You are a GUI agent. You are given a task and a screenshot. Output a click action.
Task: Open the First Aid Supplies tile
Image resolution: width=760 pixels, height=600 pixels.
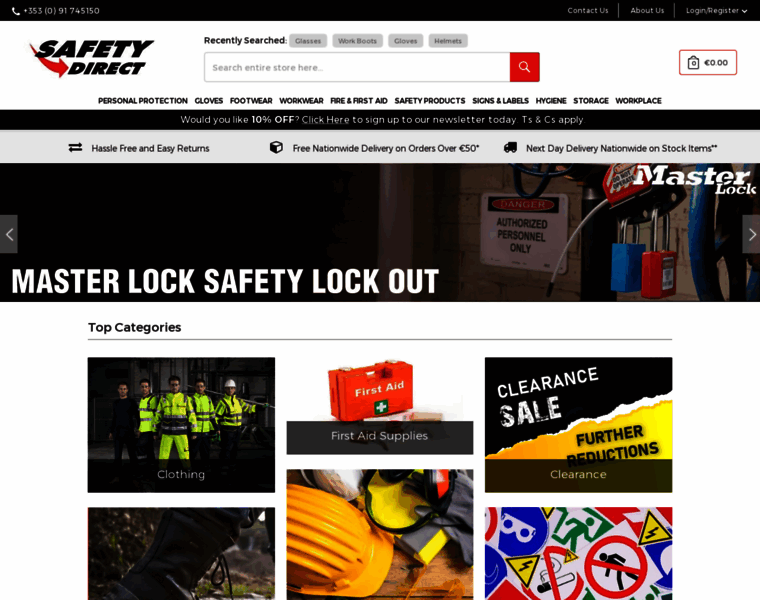[380, 406]
